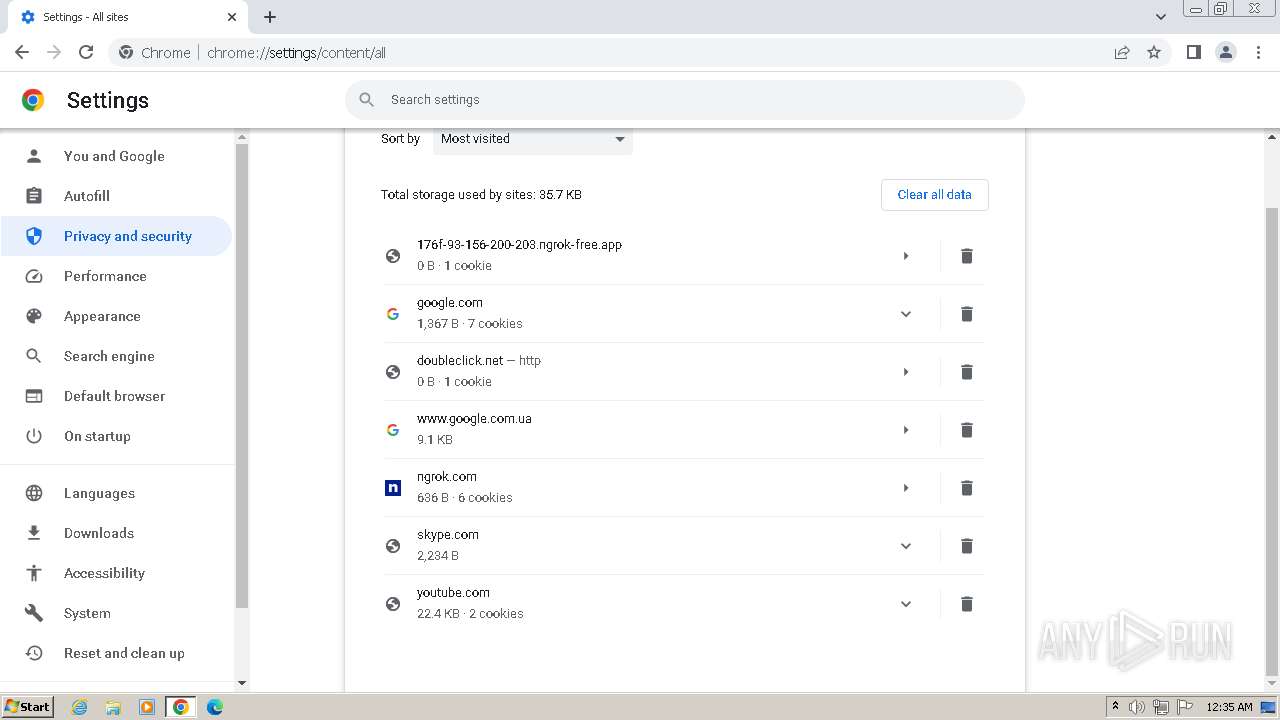Delete skype.com stored data

tap(966, 546)
